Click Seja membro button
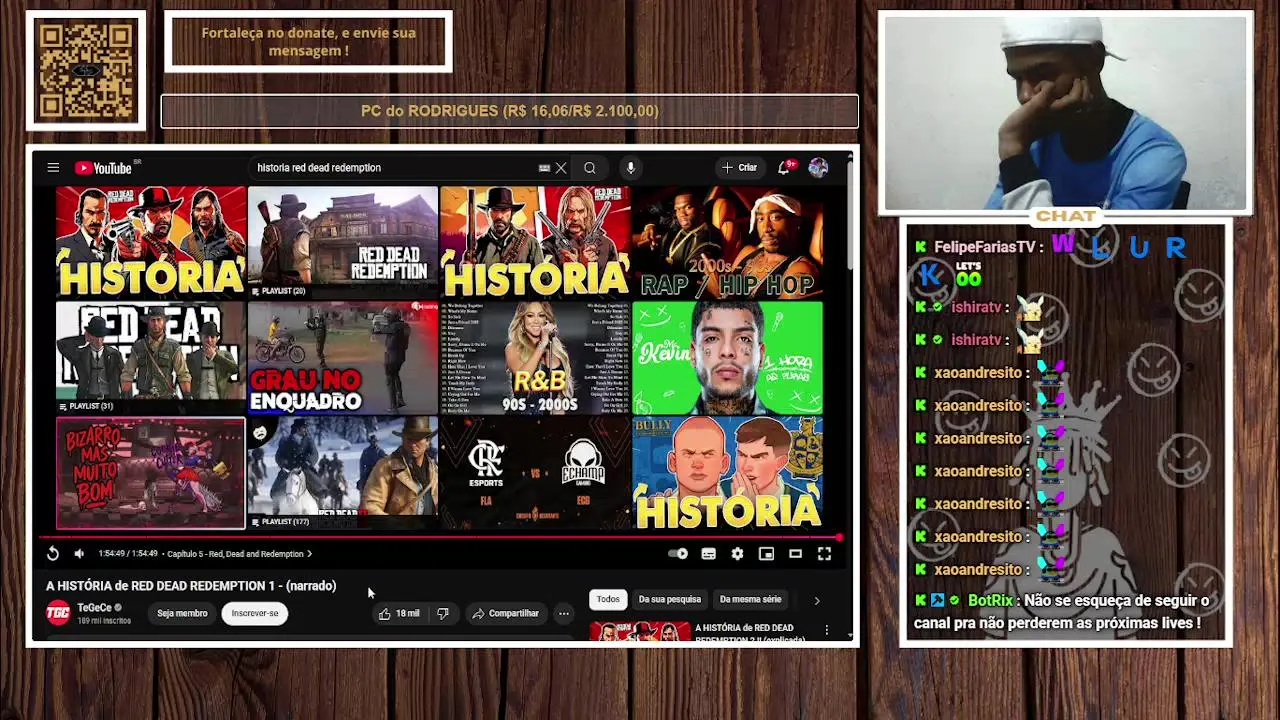The width and height of the screenshot is (1280, 720). 182,613
